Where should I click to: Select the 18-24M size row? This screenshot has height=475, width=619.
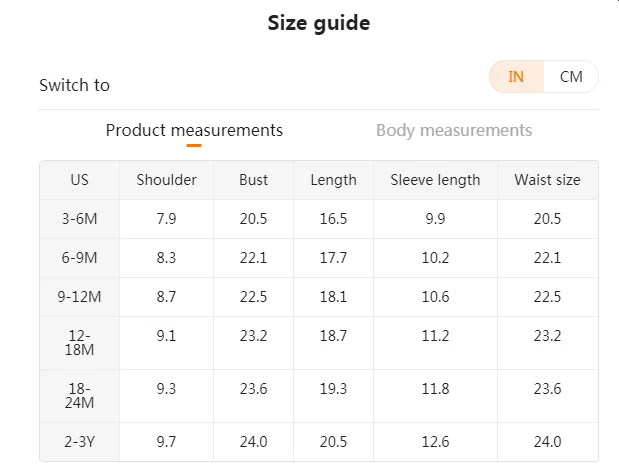pyautogui.click(x=80, y=395)
